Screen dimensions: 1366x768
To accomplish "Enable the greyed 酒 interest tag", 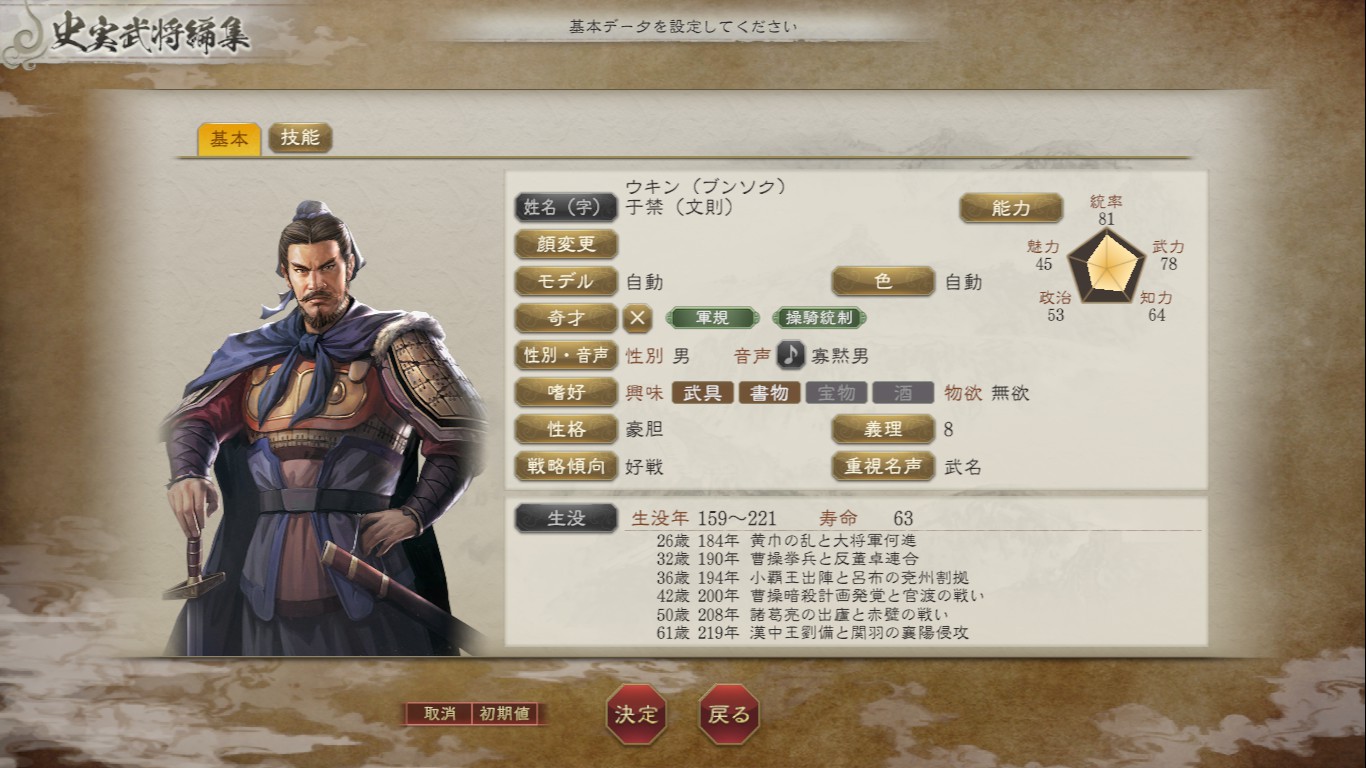I will pos(903,393).
